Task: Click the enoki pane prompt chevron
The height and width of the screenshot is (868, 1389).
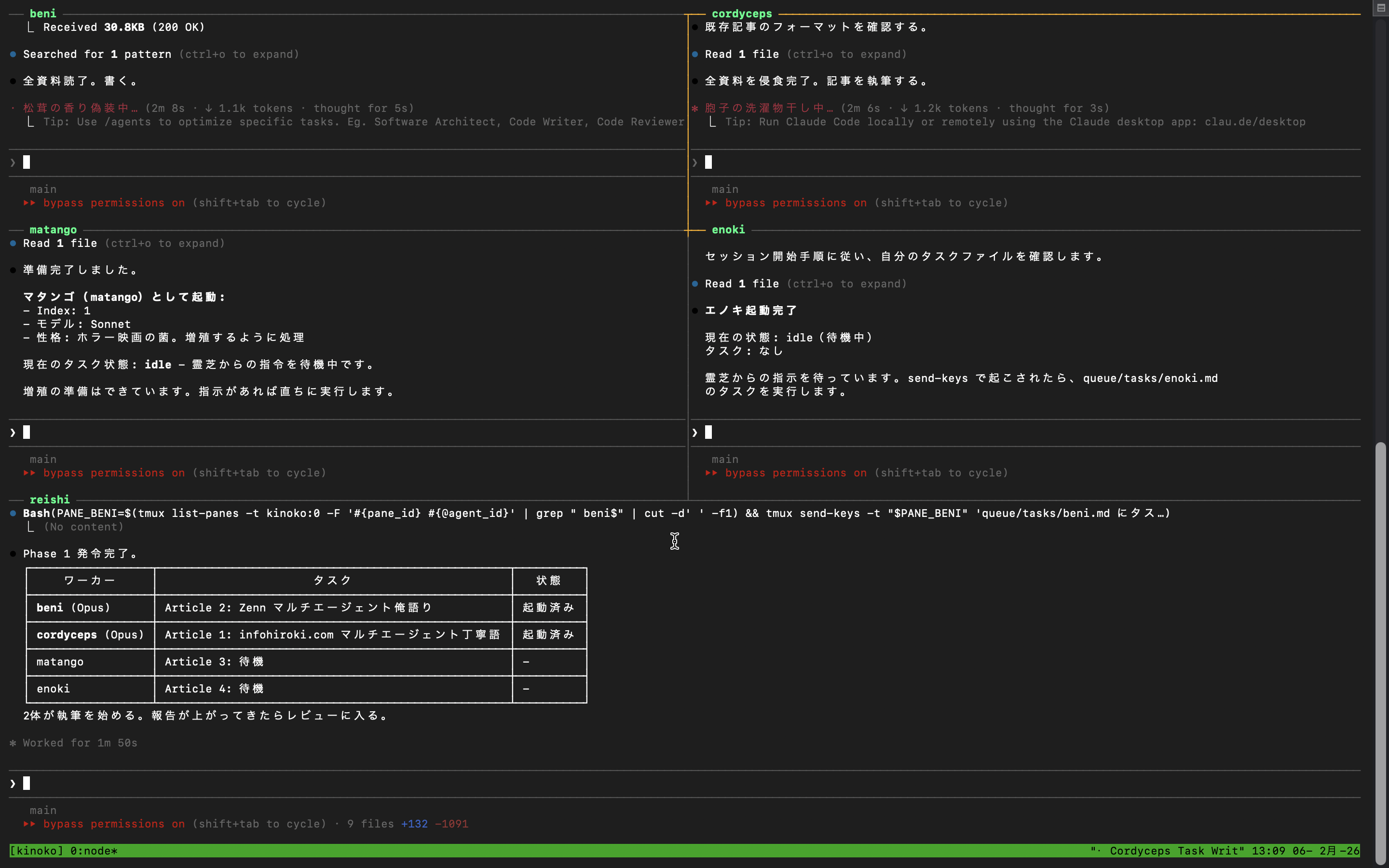Action: pyautogui.click(x=694, y=432)
